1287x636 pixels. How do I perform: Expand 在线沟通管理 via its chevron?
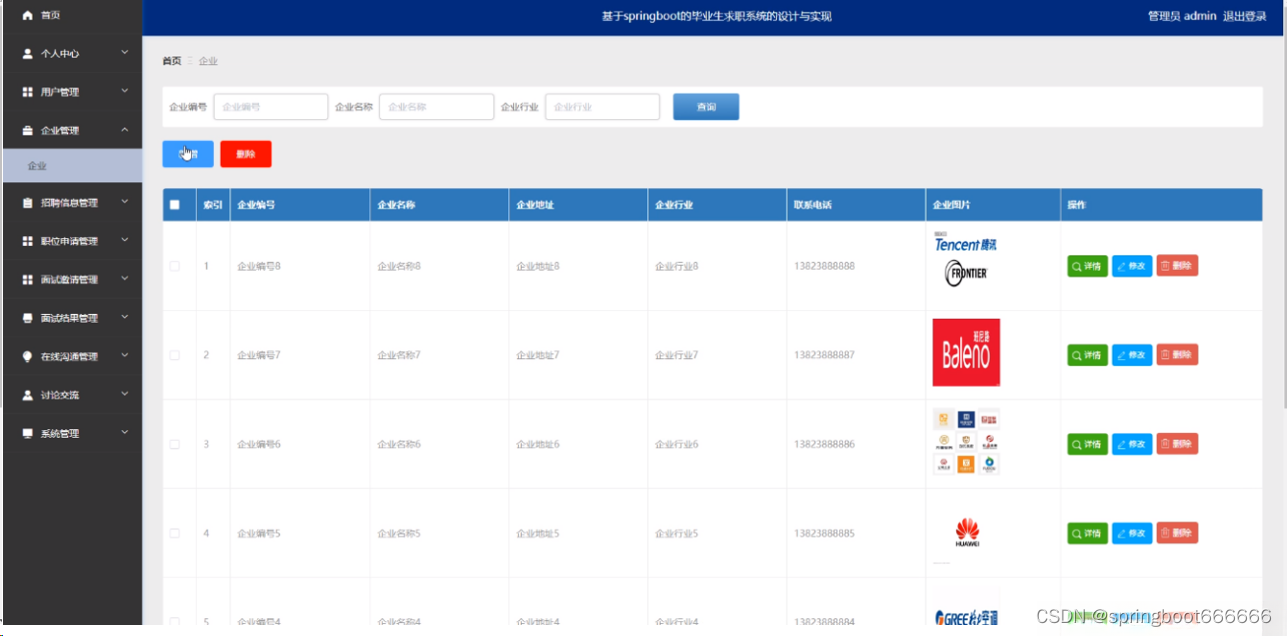coord(124,355)
